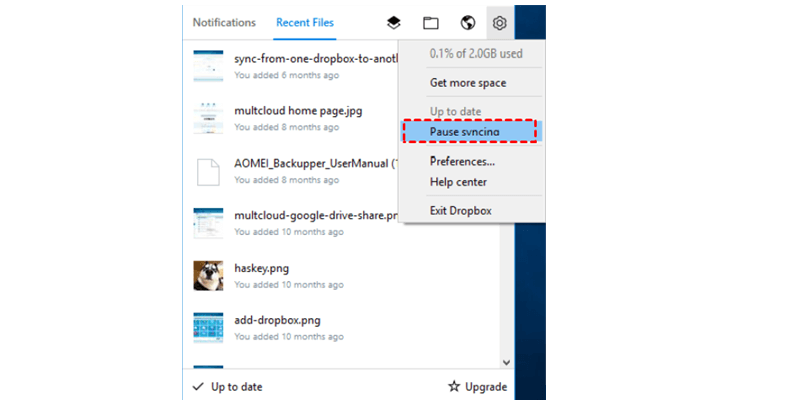Open Help center menu entry

click(458, 182)
